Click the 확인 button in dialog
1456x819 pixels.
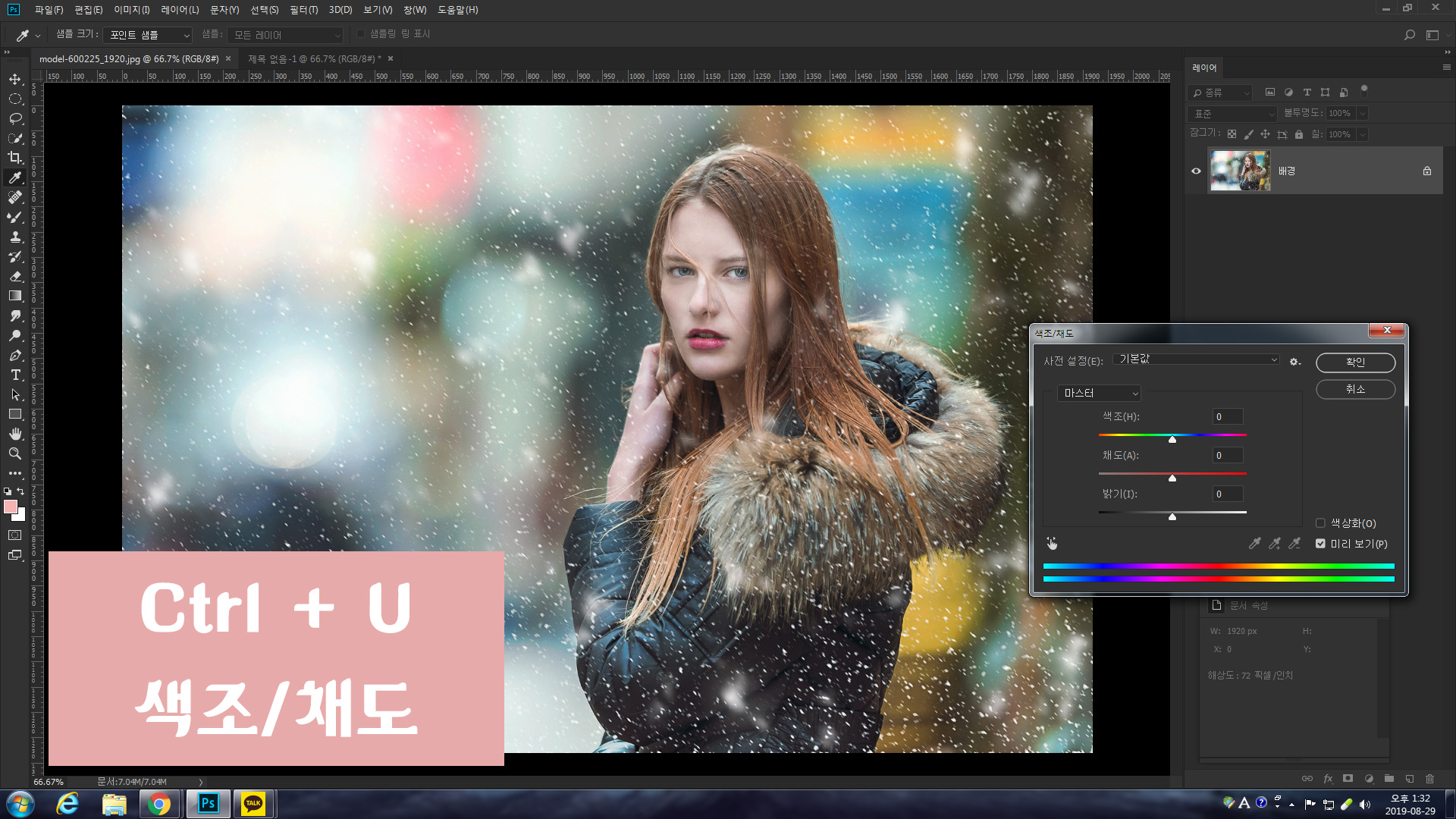point(1355,362)
